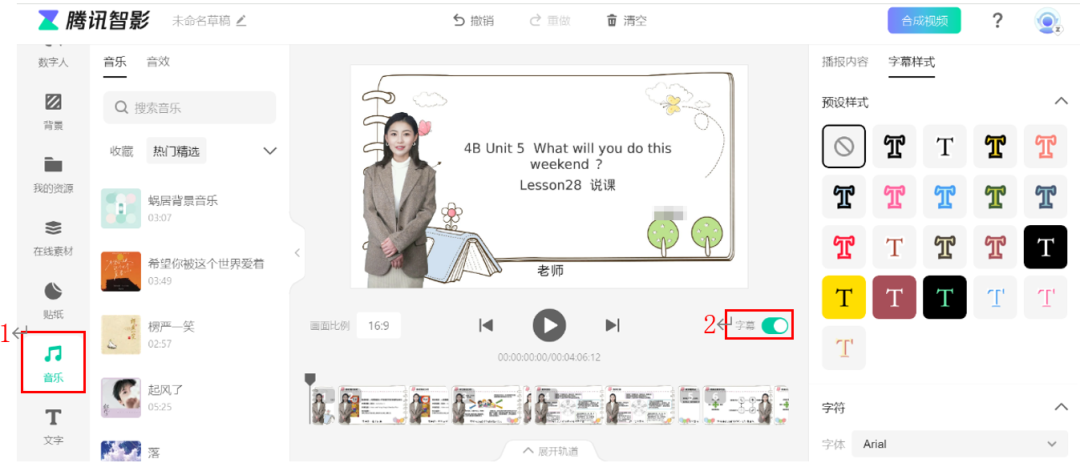
Task: Open the 文字 text panel
Action: [x=53, y=425]
